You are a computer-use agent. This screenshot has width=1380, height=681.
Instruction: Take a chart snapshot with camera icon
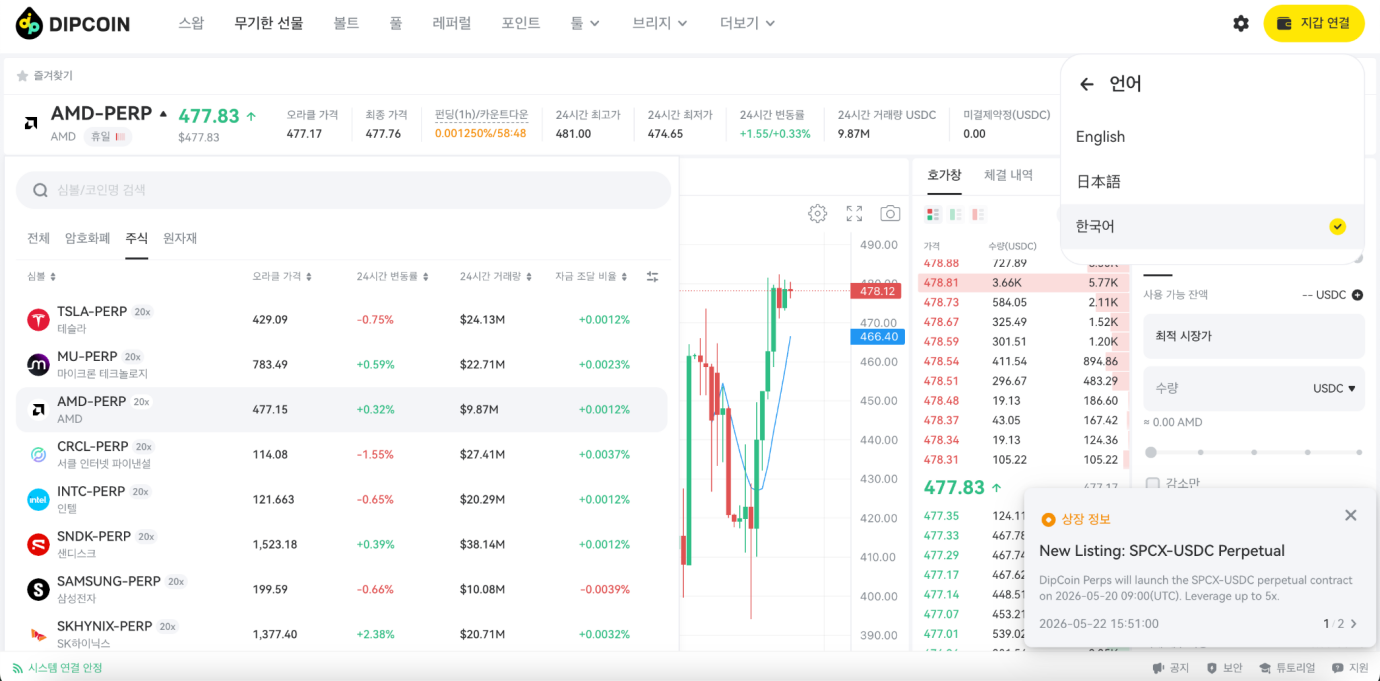tap(890, 213)
